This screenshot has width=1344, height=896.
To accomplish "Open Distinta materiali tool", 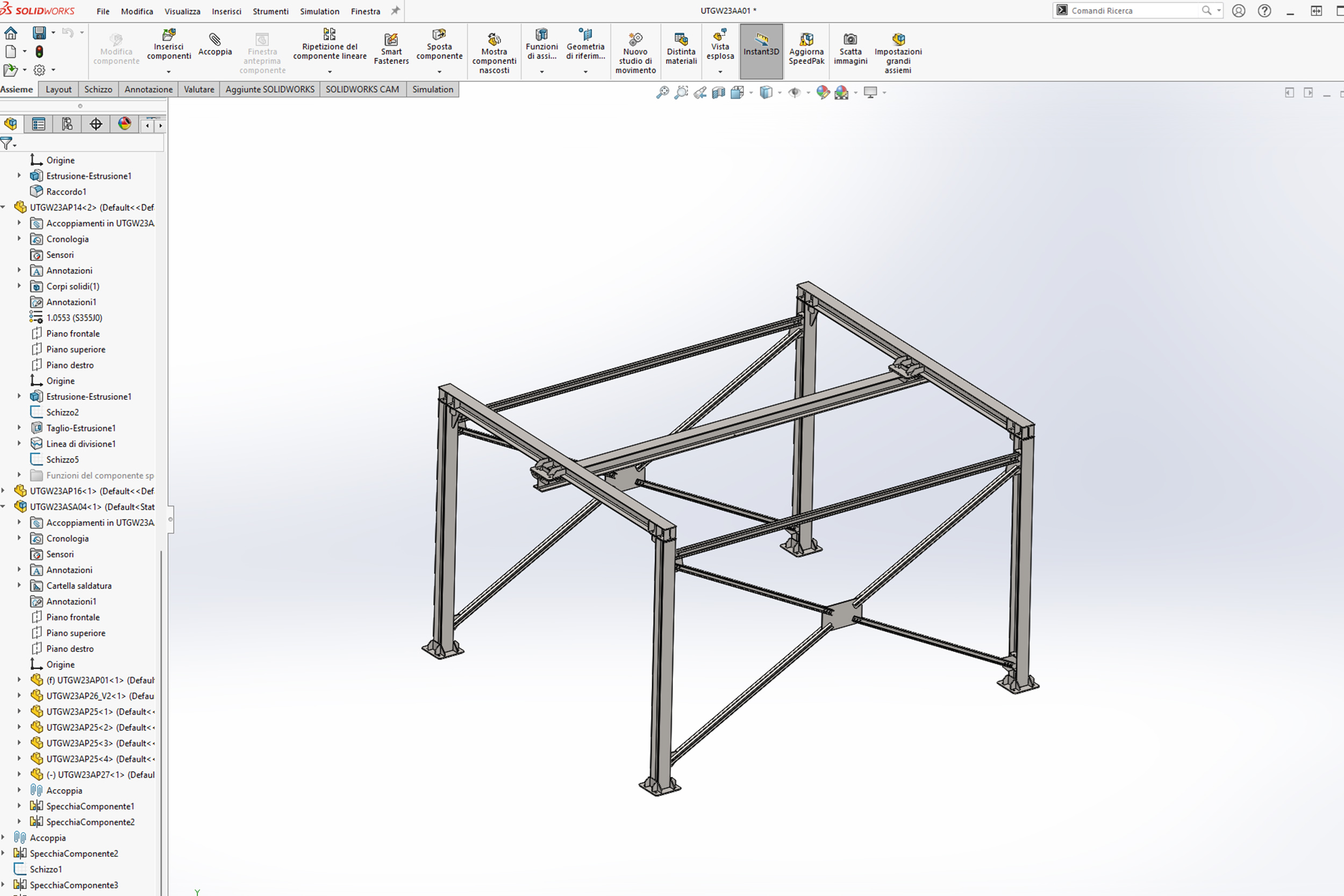I will point(681,48).
